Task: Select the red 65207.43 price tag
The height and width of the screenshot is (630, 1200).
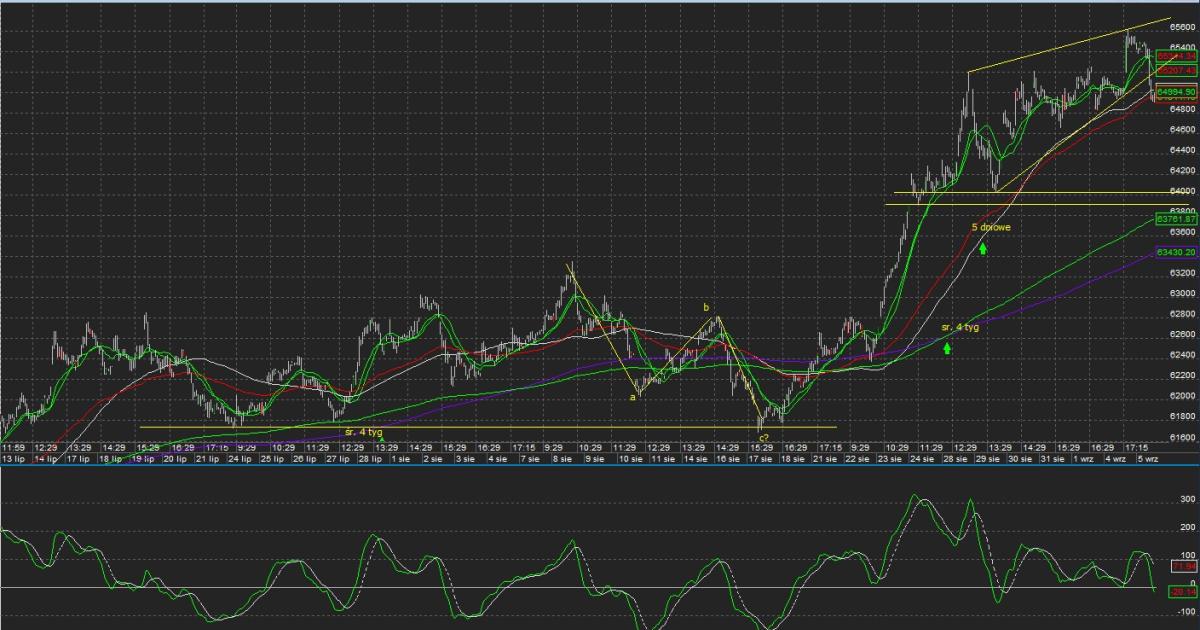Action: click(x=1176, y=71)
